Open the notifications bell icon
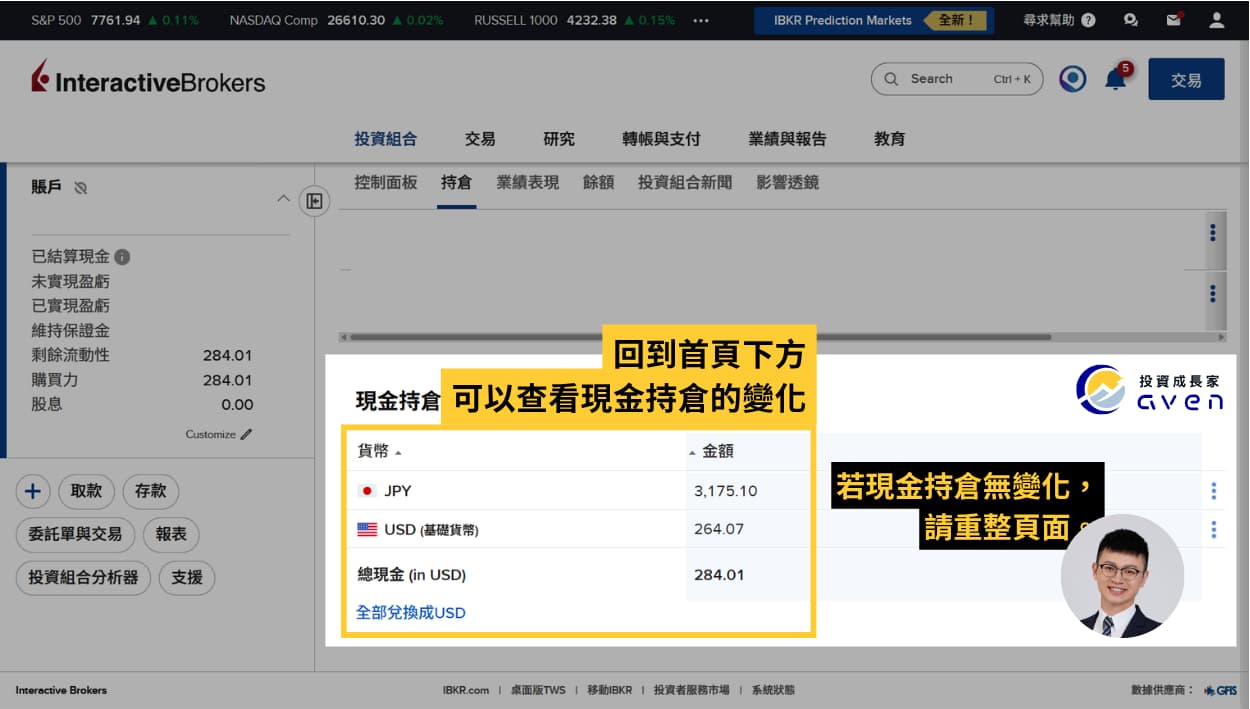 (x=1115, y=80)
